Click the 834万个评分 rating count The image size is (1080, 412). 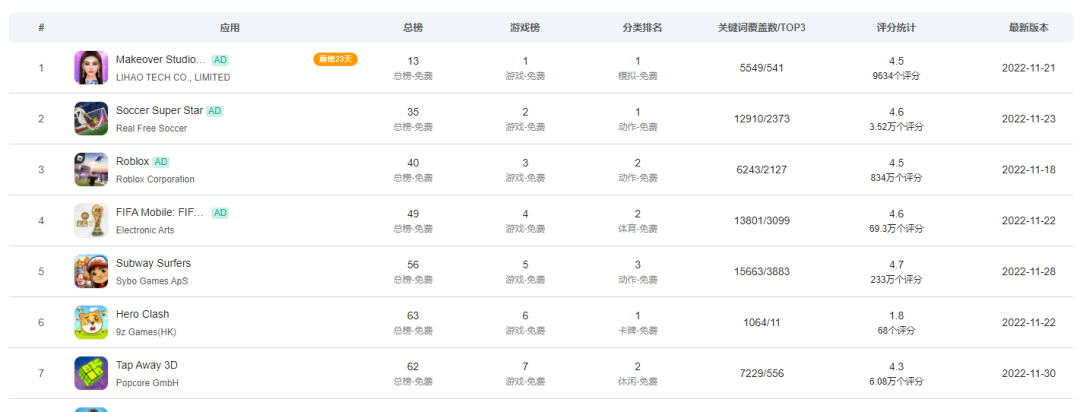click(896, 178)
